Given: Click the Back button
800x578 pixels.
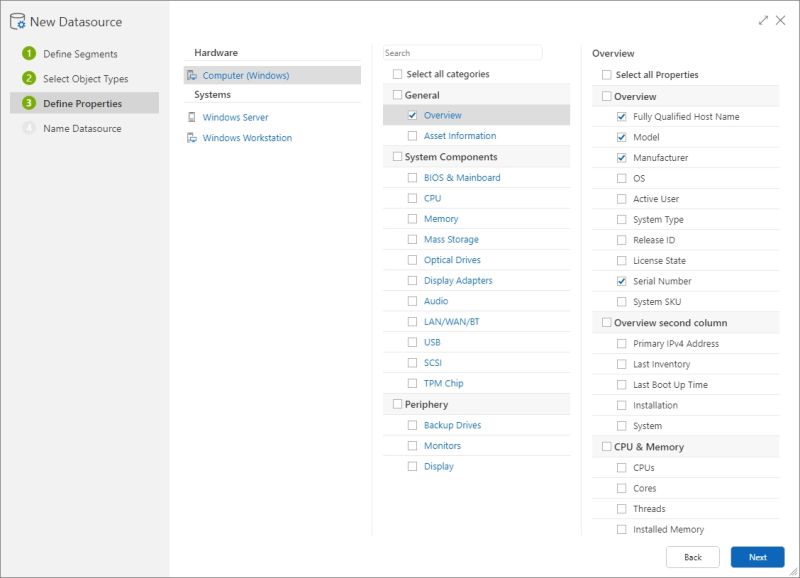Looking at the screenshot, I should (694, 557).
